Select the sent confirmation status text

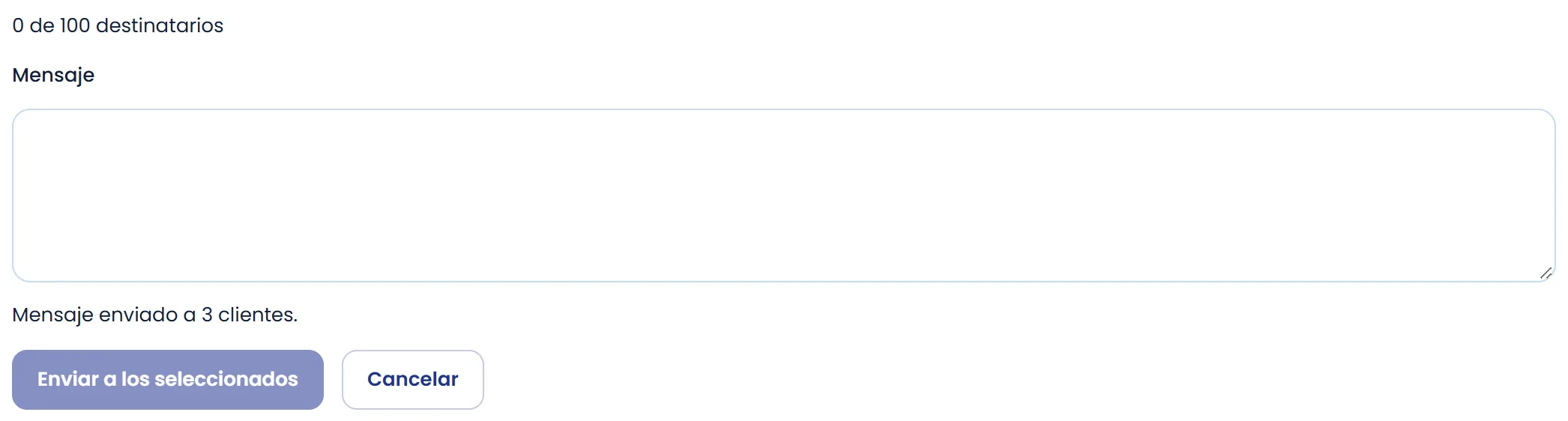[155, 315]
